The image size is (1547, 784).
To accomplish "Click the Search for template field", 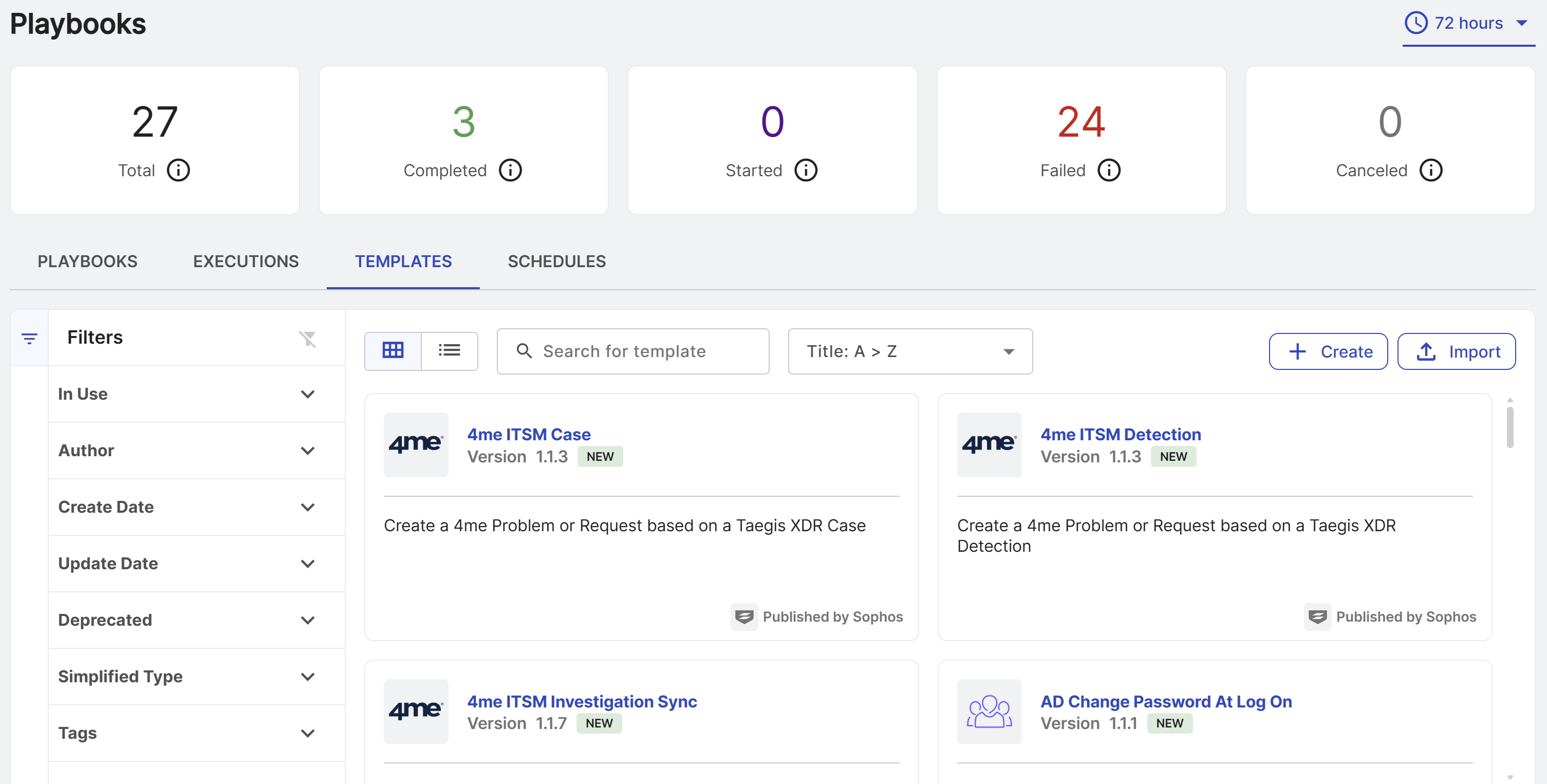I will (x=633, y=351).
